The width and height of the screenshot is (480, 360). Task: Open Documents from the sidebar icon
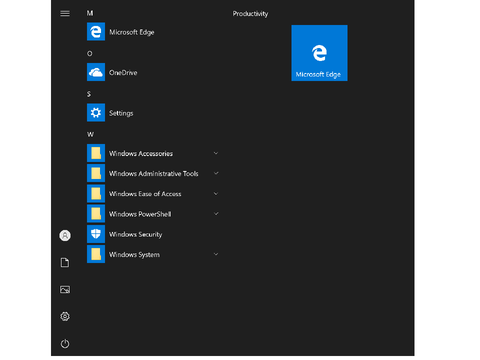pos(65,263)
